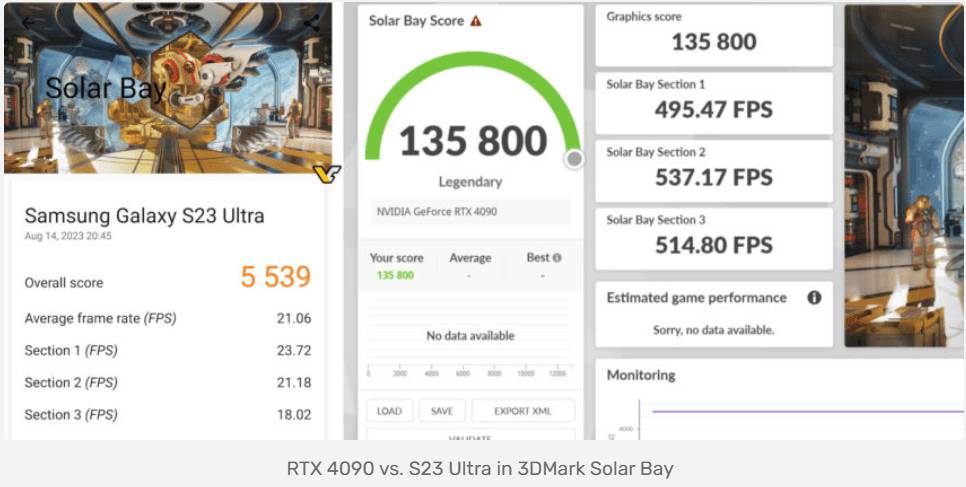This screenshot has width=966, height=487.
Task: Tap the share icon on Solar Bay banner
Action: pos(312,22)
